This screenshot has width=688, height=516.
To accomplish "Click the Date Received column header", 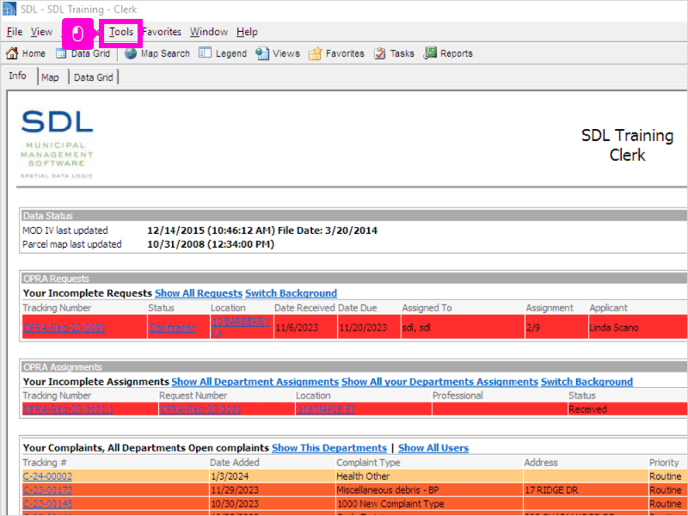I will [x=305, y=308].
